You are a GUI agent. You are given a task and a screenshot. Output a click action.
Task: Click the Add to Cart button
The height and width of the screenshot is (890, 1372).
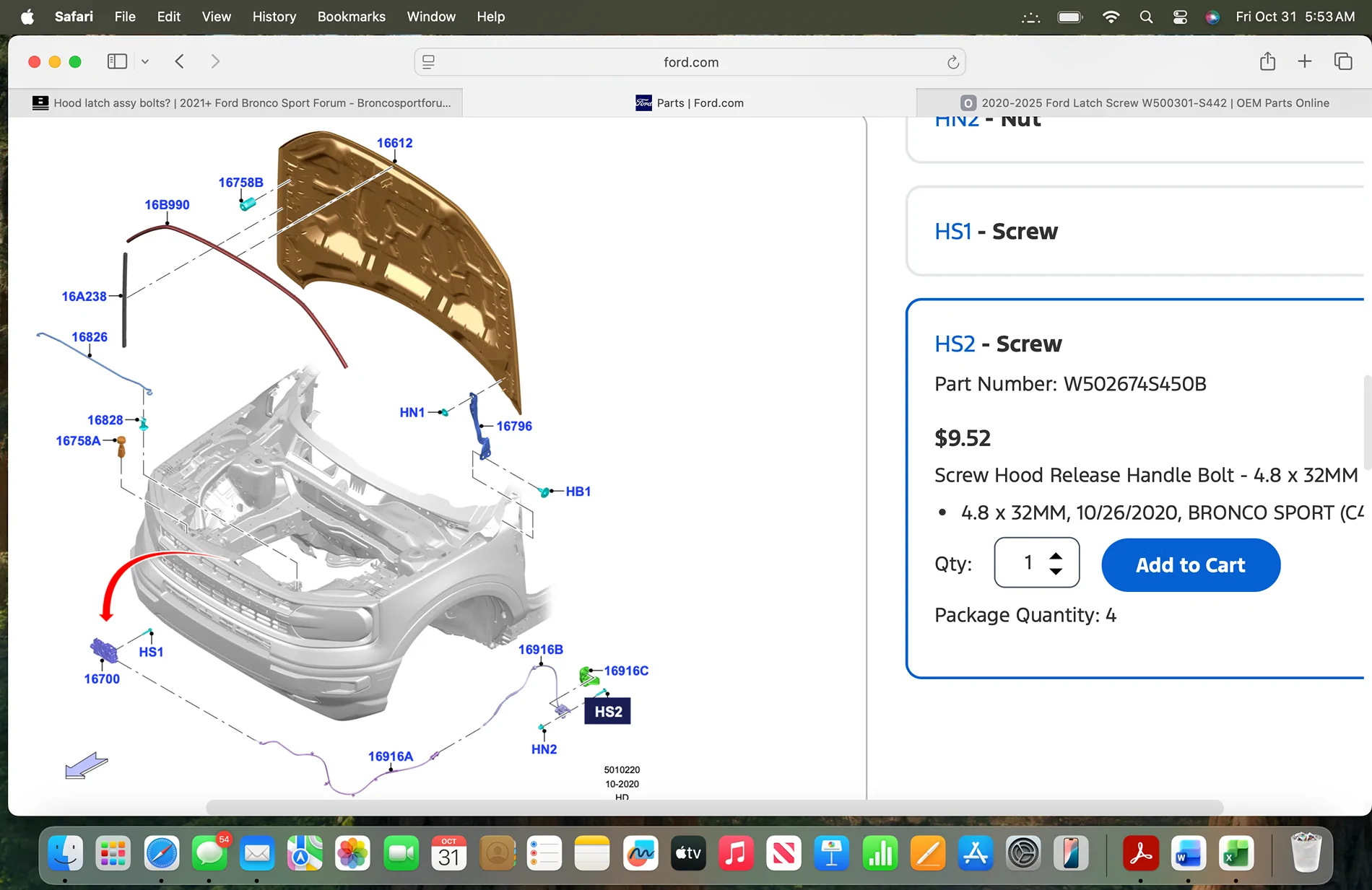(x=1190, y=565)
